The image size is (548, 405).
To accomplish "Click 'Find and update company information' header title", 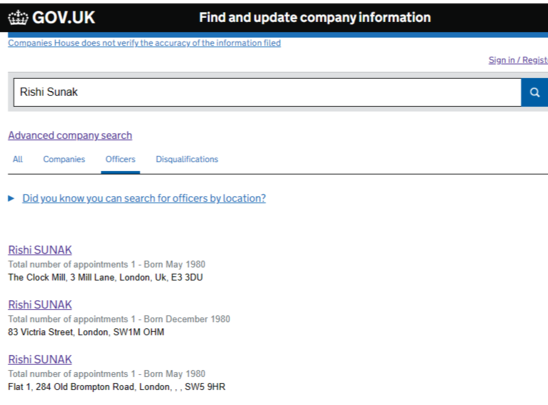I will [x=315, y=17].
